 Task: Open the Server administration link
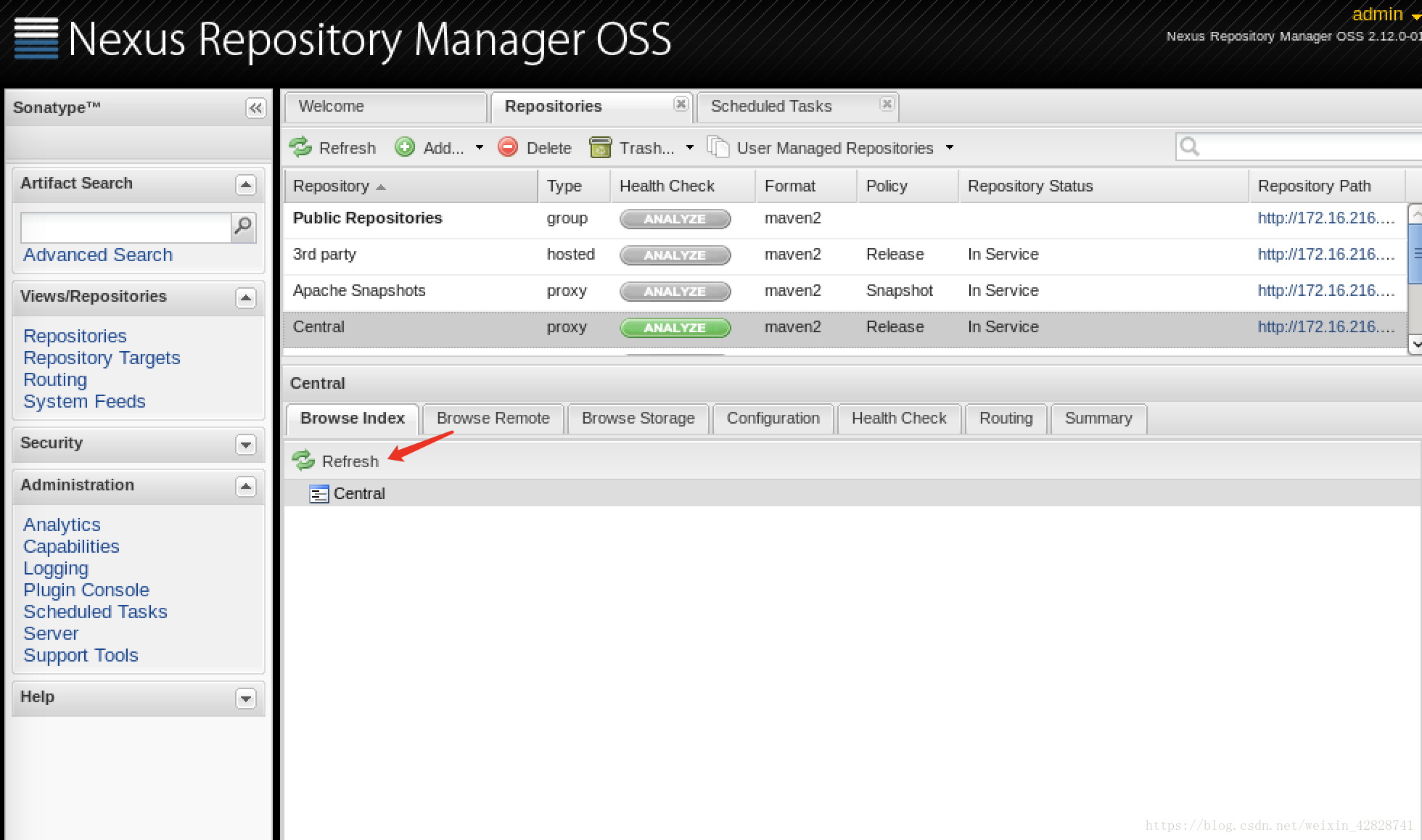coord(51,633)
